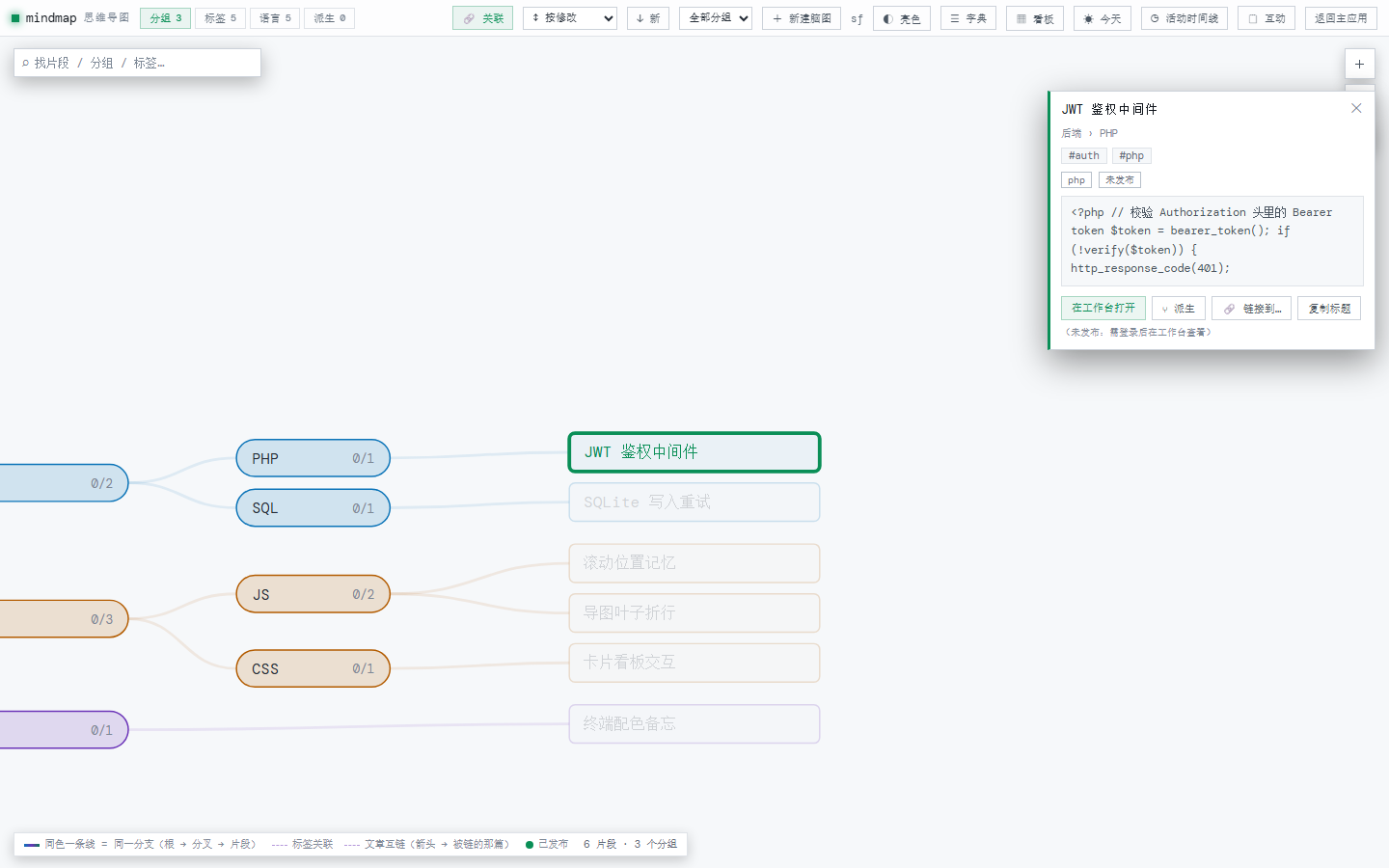1389x868 pixels.
Task: Toggle the 亮色 light theme button
Action: click(902, 18)
